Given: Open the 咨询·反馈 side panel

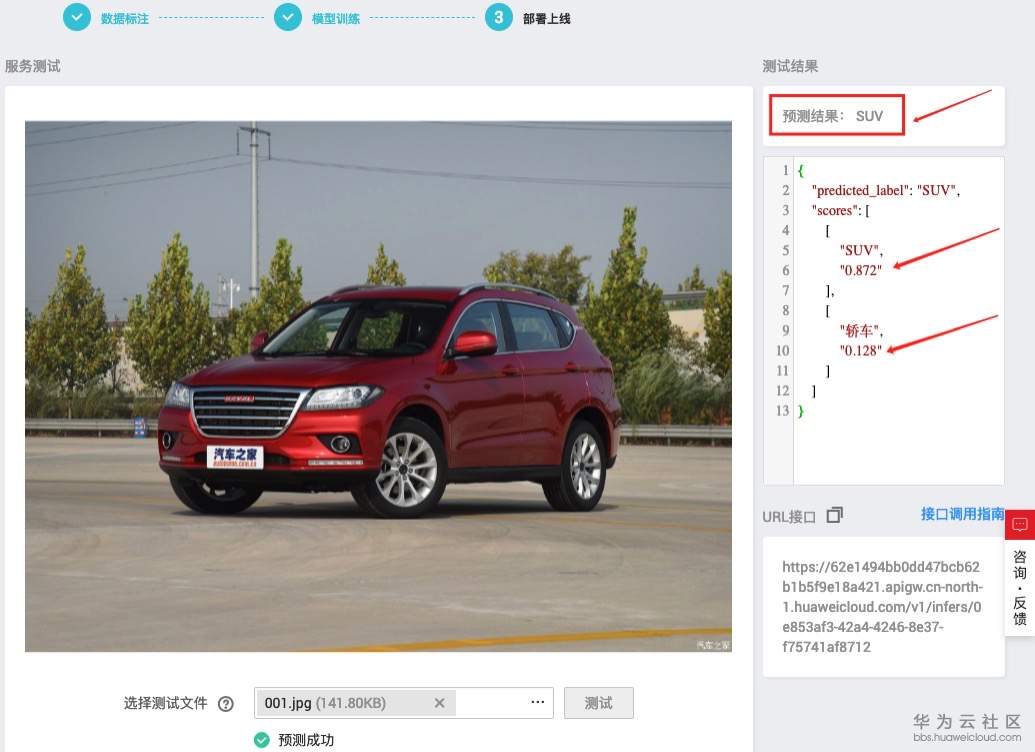Looking at the screenshot, I should point(1020,588).
